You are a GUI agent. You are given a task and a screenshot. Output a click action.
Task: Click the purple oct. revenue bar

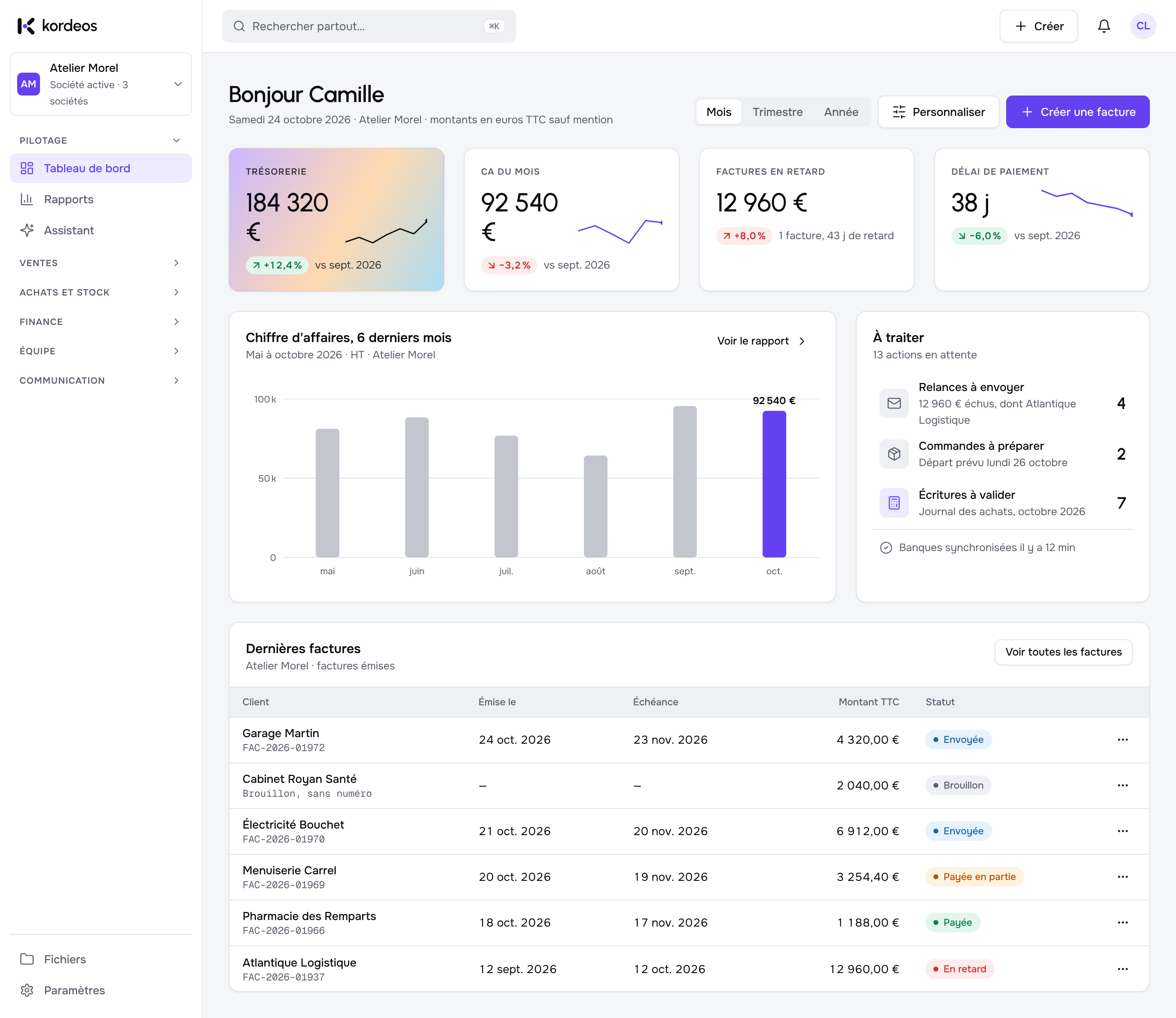pos(774,484)
